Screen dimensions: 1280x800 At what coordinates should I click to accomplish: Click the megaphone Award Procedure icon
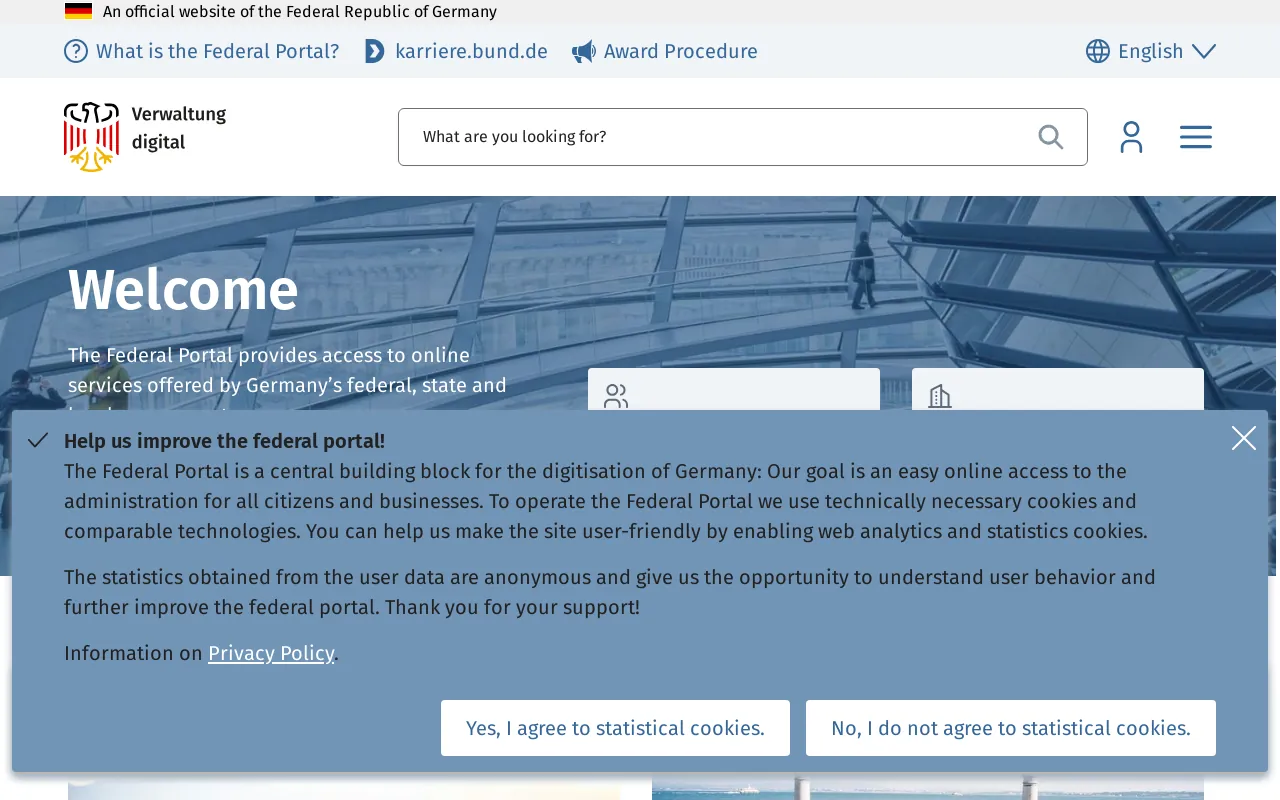coord(584,51)
